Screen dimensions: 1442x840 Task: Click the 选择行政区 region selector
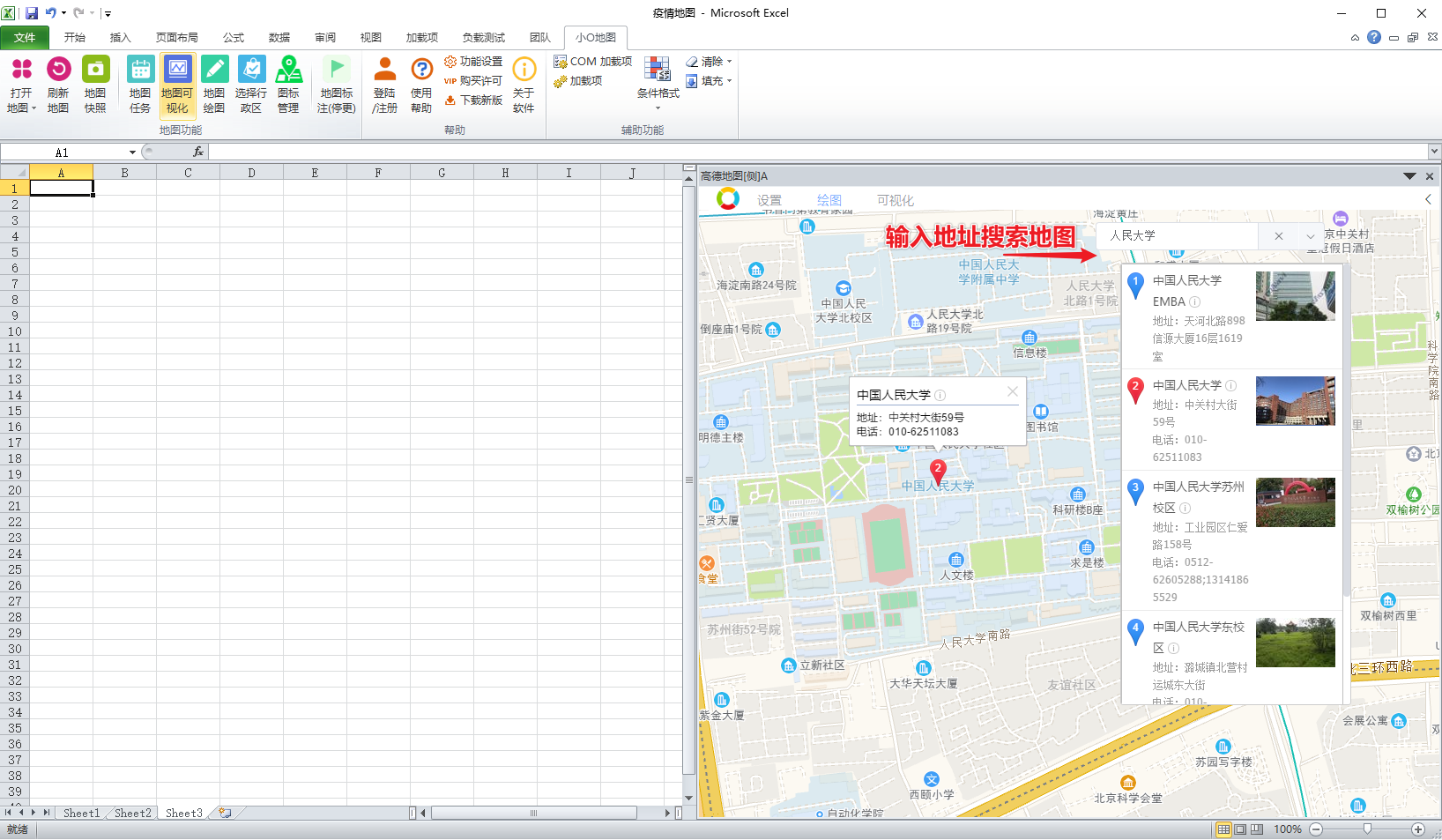[251, 85]
